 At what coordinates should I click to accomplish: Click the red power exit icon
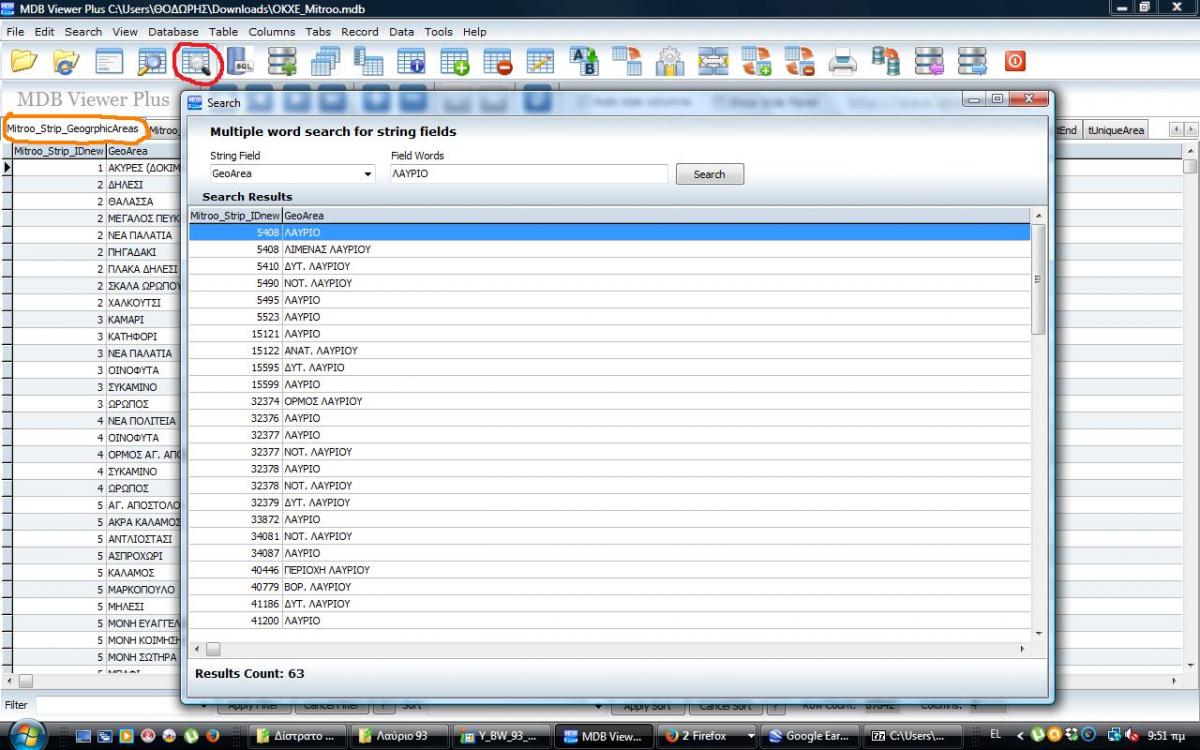1014,62
